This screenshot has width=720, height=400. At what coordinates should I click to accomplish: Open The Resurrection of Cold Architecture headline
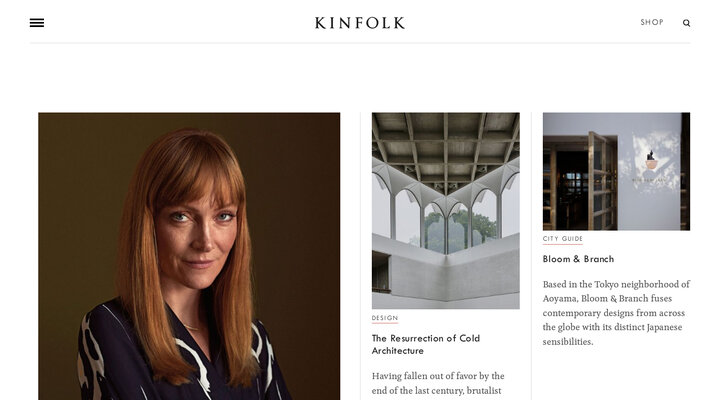coord(426,344)
